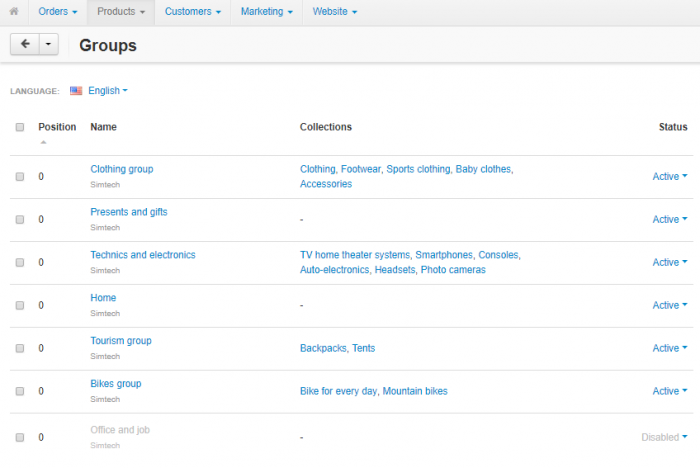Screen dimensions: 700x468
Task: Click the Position column sort arrow
Action: (43, 142)
